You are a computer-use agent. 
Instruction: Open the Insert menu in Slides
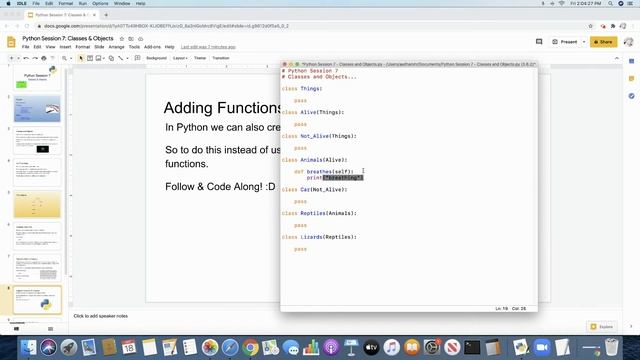[65, 47]
